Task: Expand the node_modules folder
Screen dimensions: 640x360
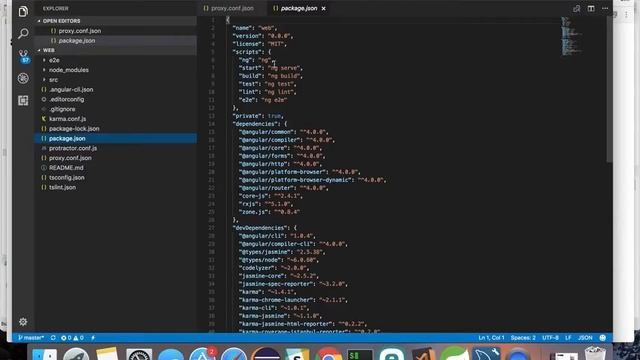Action: (x=116, y=70)
